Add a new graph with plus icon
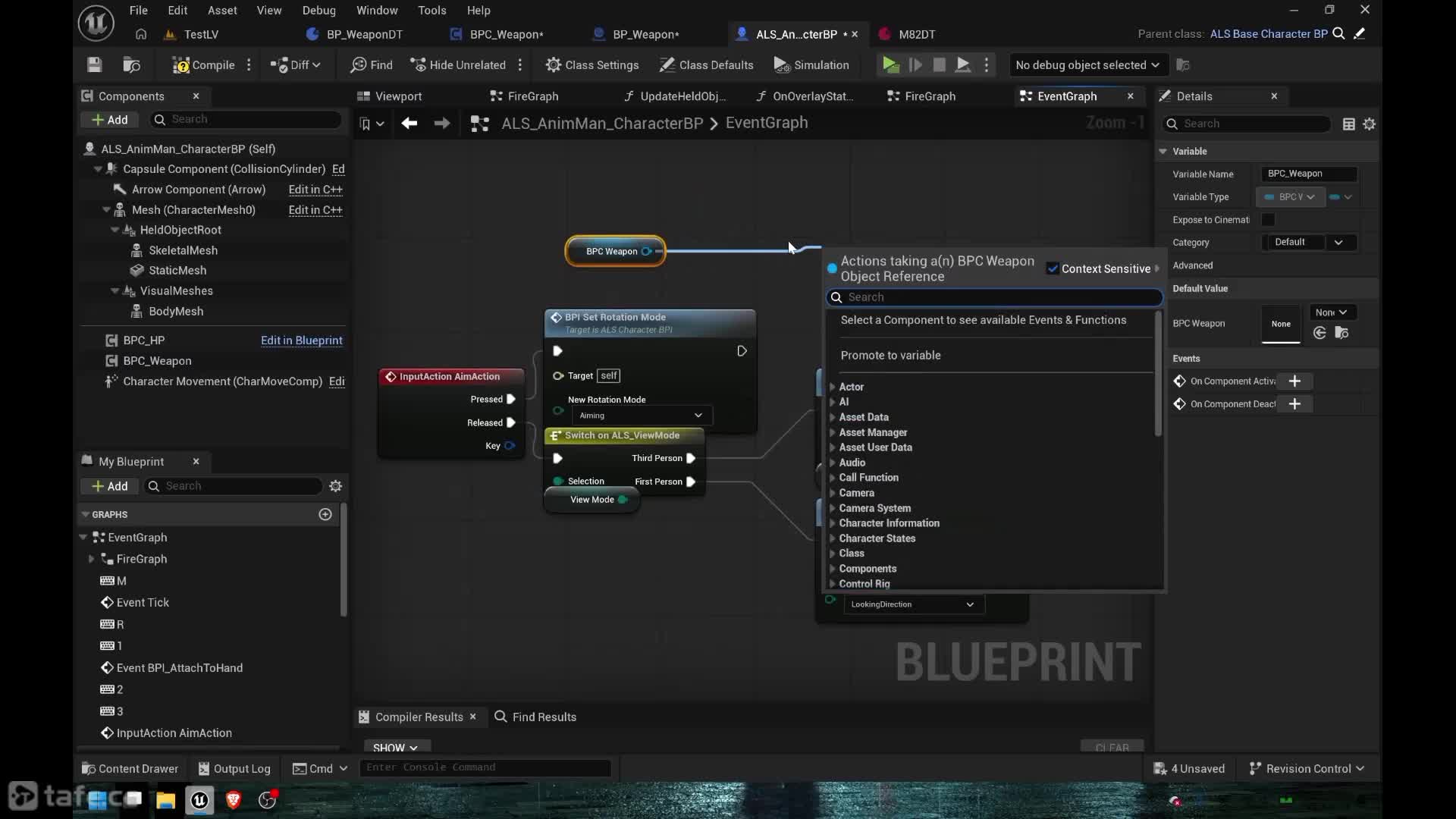 click(325, 514)
